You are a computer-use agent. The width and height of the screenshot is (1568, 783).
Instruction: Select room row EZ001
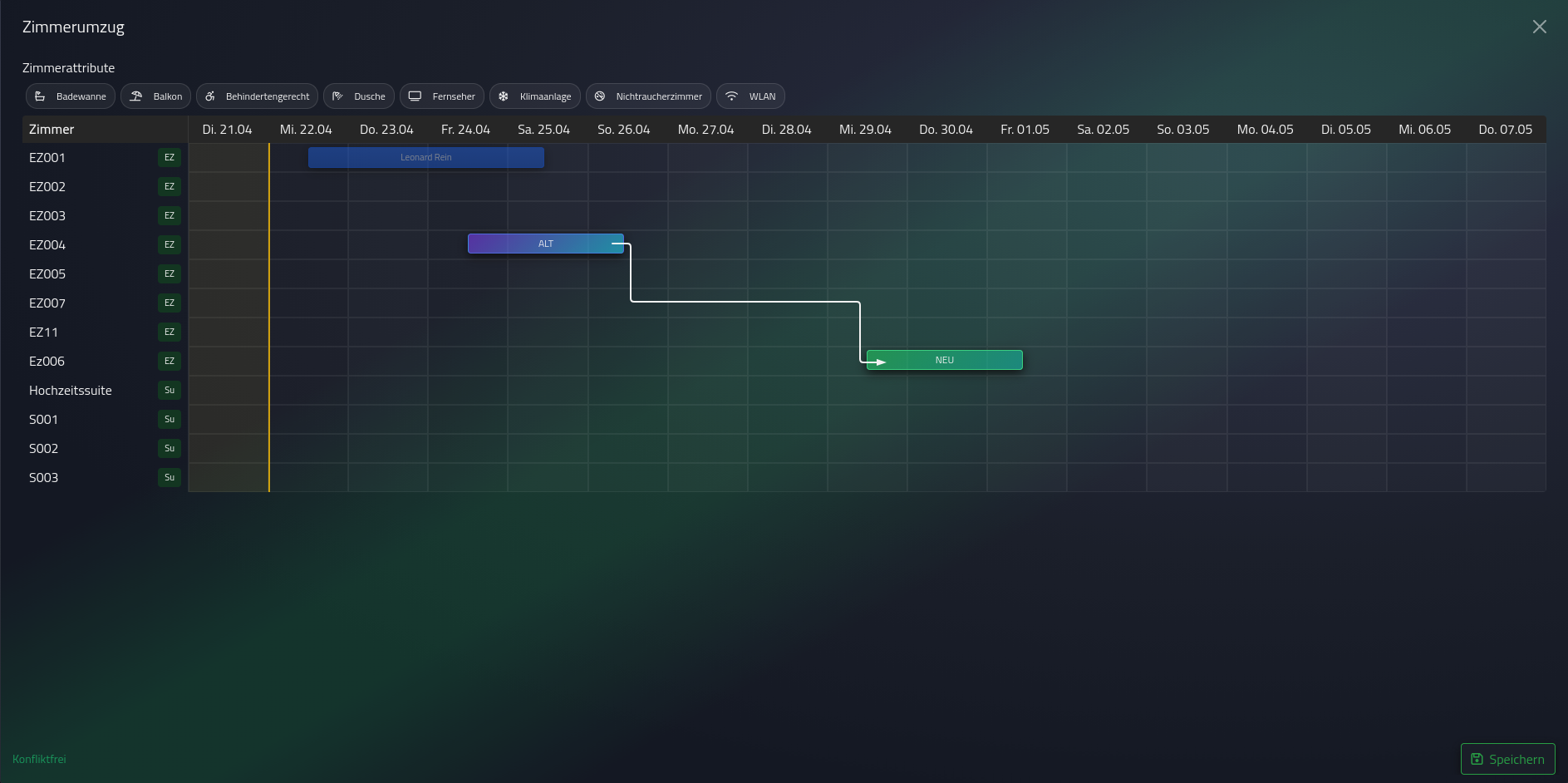click(106, 157)
